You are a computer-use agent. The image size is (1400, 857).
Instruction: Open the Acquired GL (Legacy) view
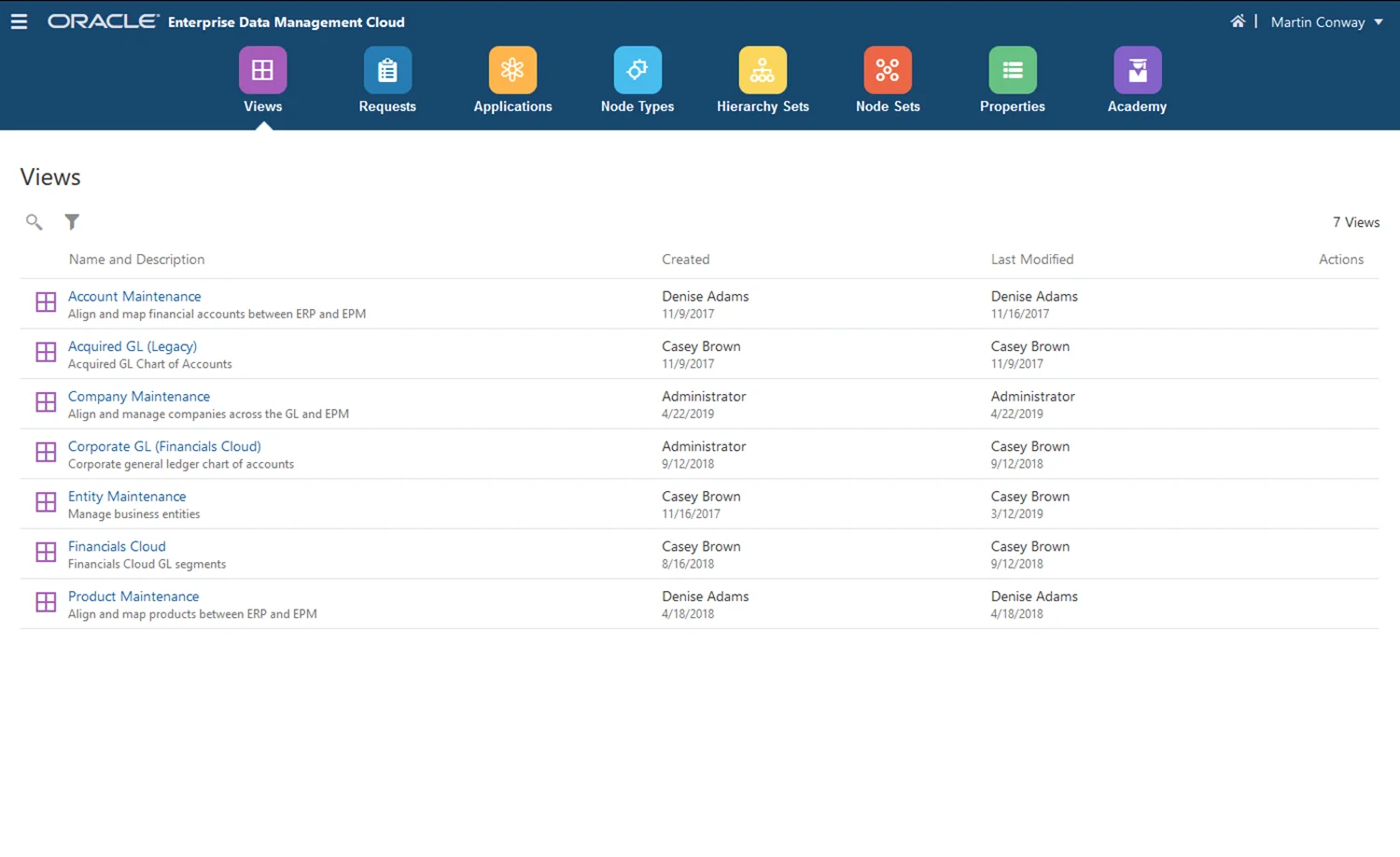(x=133, y=346)
